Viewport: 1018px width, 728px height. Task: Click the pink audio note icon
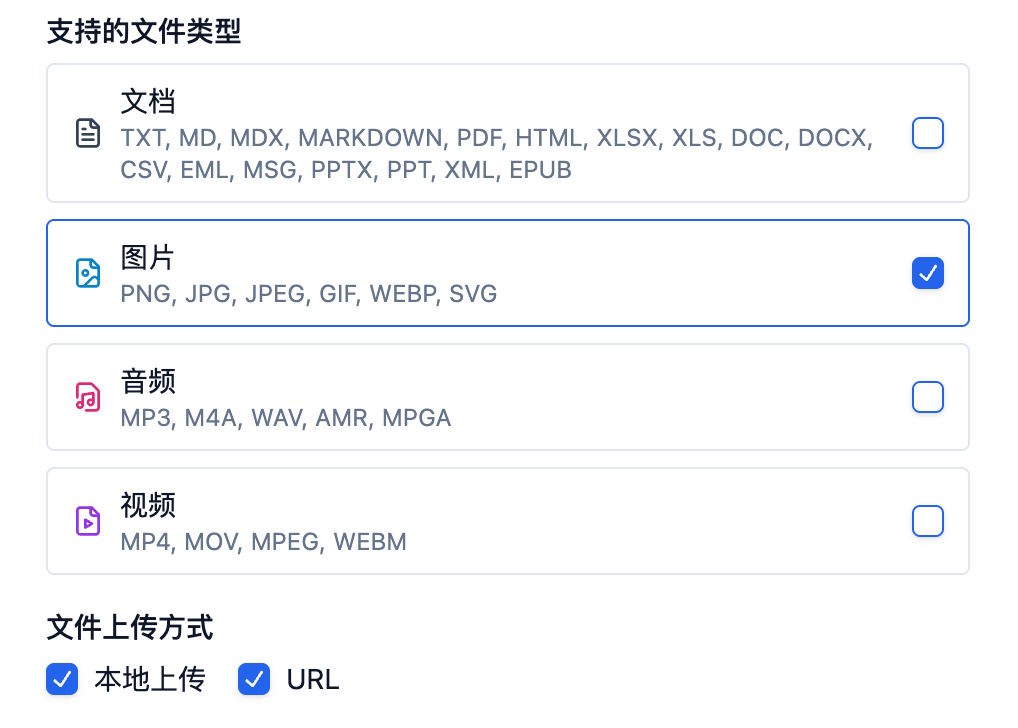click(88, 397)
